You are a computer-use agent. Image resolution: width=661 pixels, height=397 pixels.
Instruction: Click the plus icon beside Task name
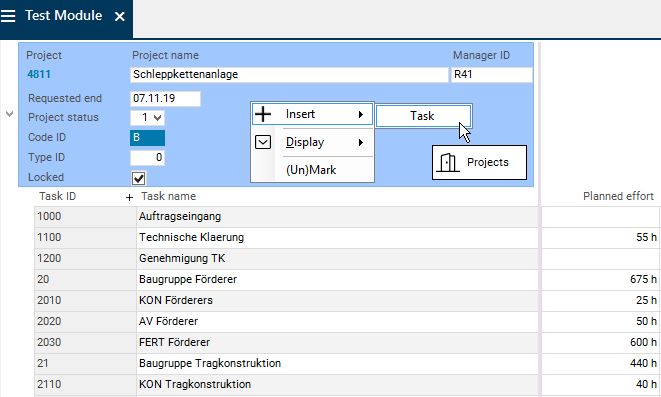pos(129,197)
